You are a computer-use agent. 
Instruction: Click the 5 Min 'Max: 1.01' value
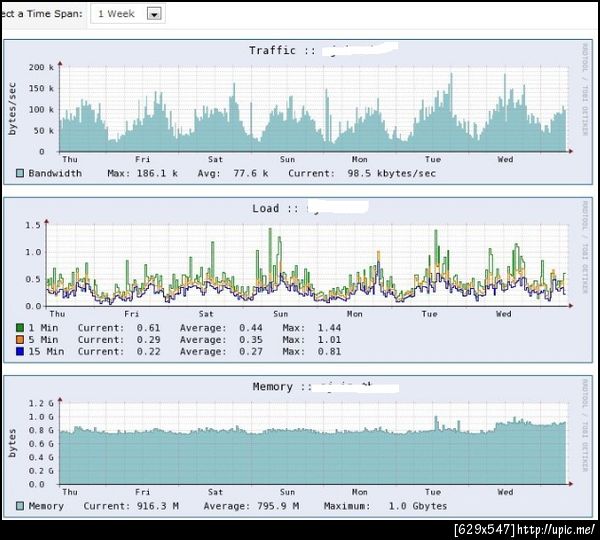click(311, 340)
